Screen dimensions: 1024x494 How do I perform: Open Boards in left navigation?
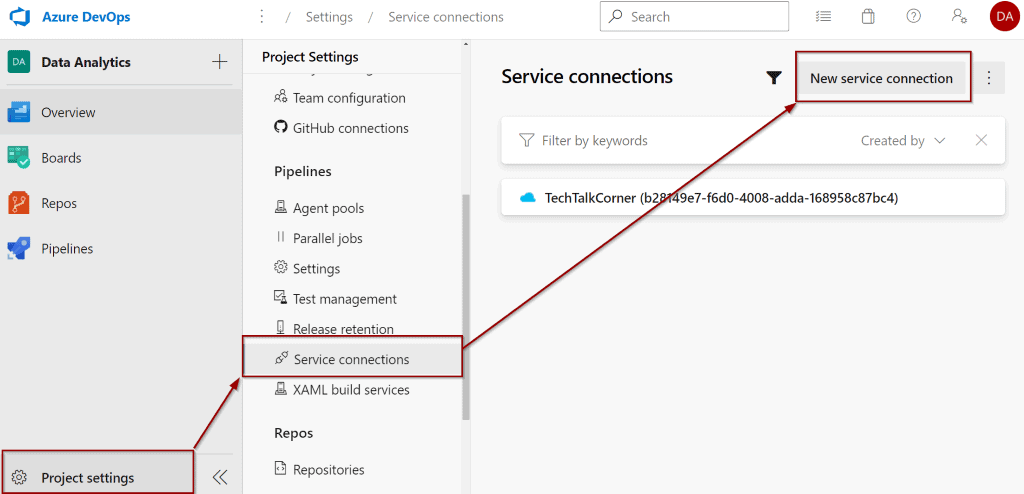tap(121, 158)
